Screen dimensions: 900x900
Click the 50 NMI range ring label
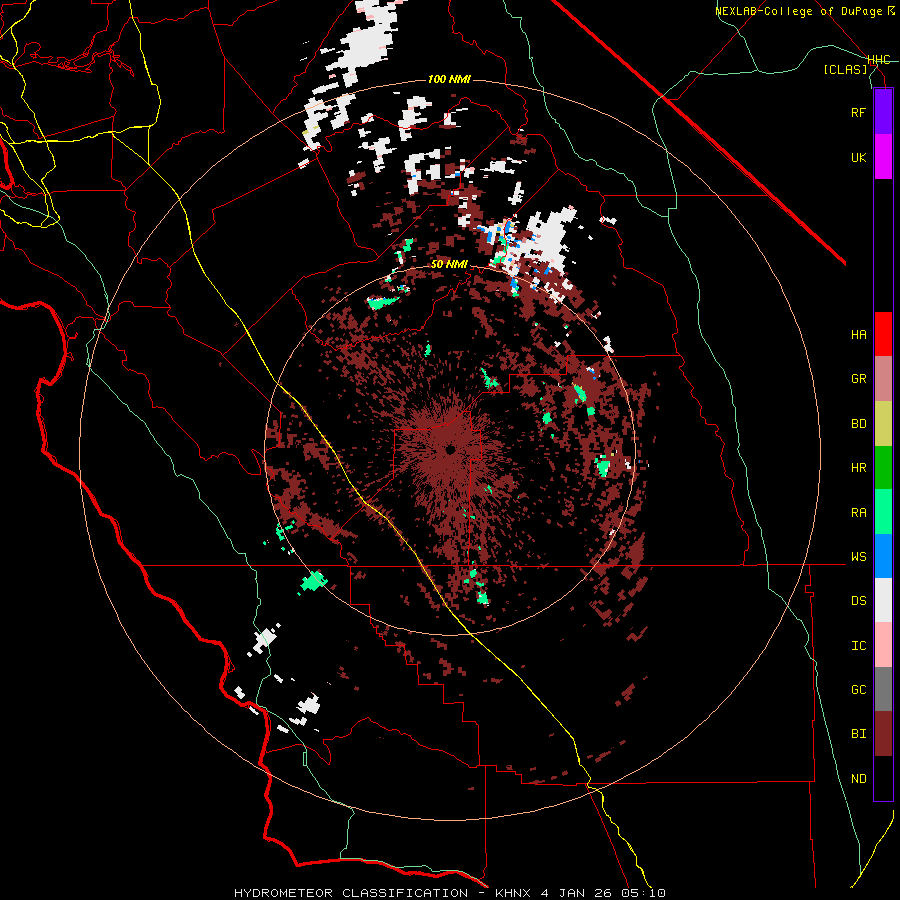tap(449, 265)
